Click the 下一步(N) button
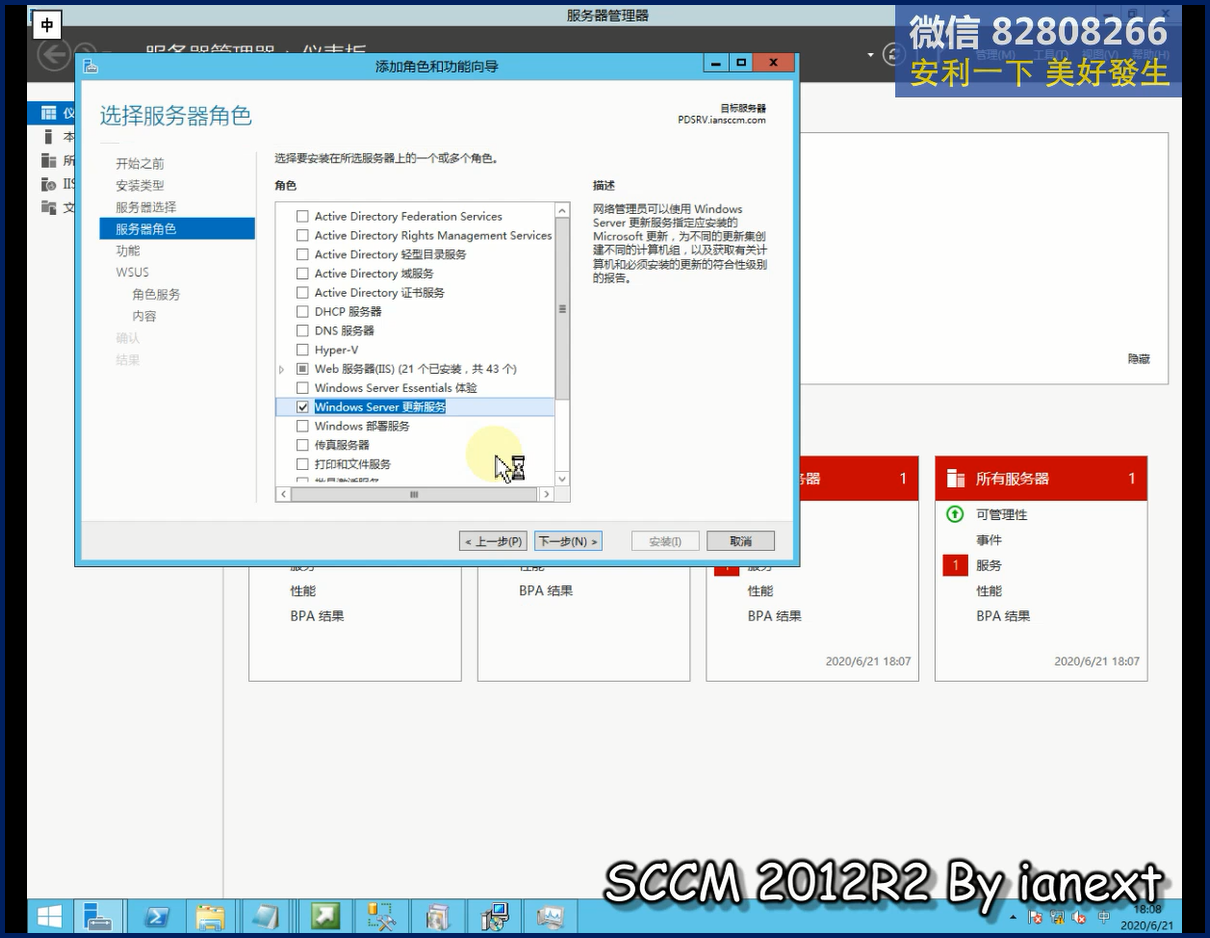 [x=568, y=541]
